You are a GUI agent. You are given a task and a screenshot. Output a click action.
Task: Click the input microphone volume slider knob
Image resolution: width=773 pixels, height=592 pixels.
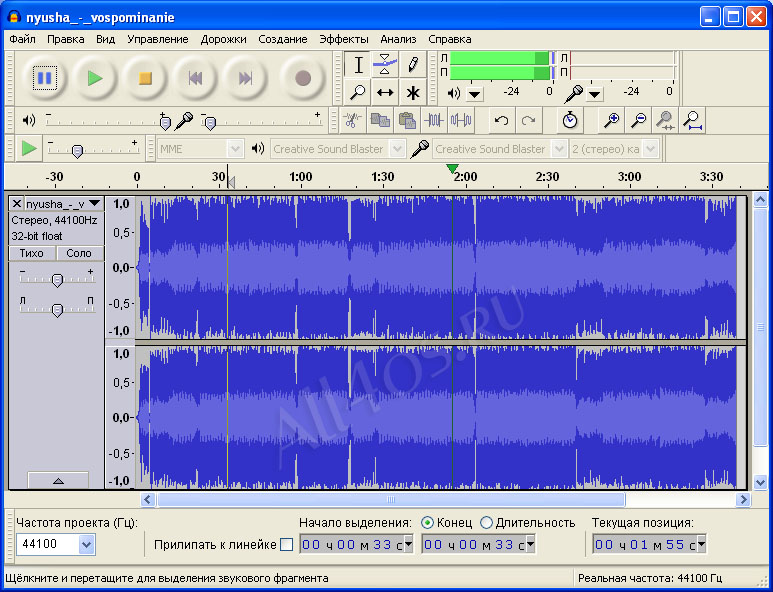tap(210, 123)
